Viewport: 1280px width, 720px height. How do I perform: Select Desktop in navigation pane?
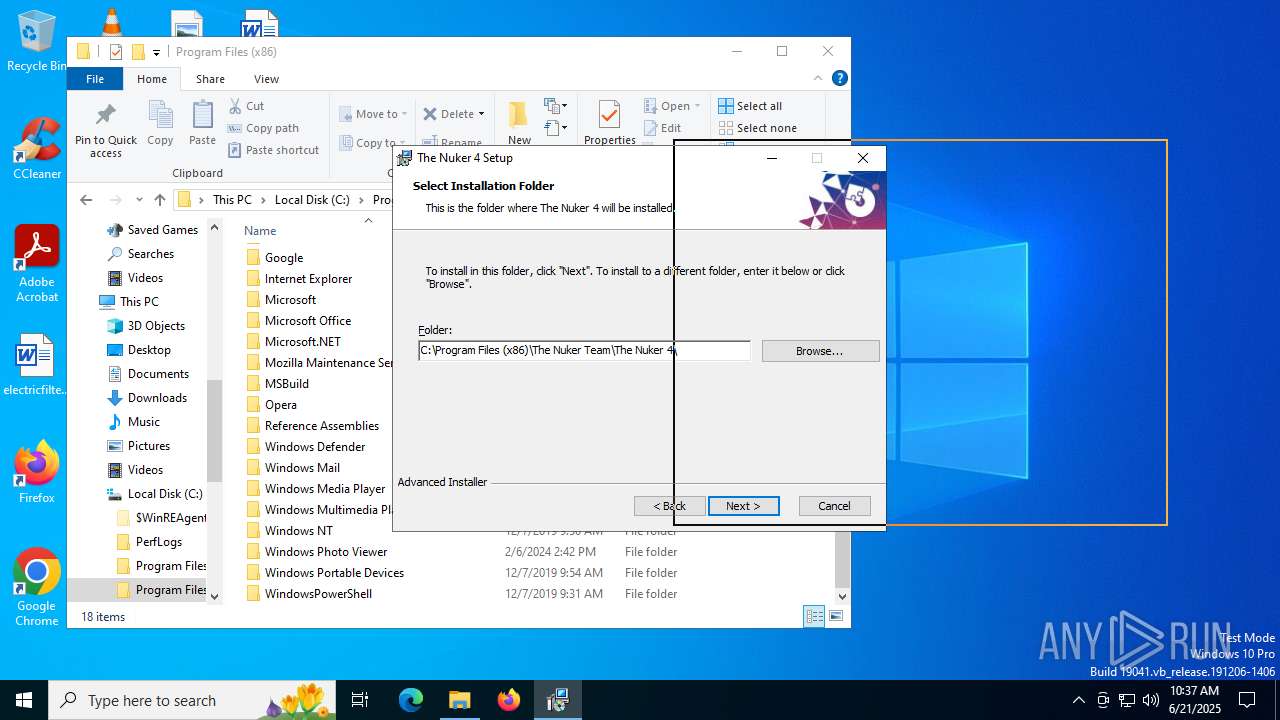[149, 350]
